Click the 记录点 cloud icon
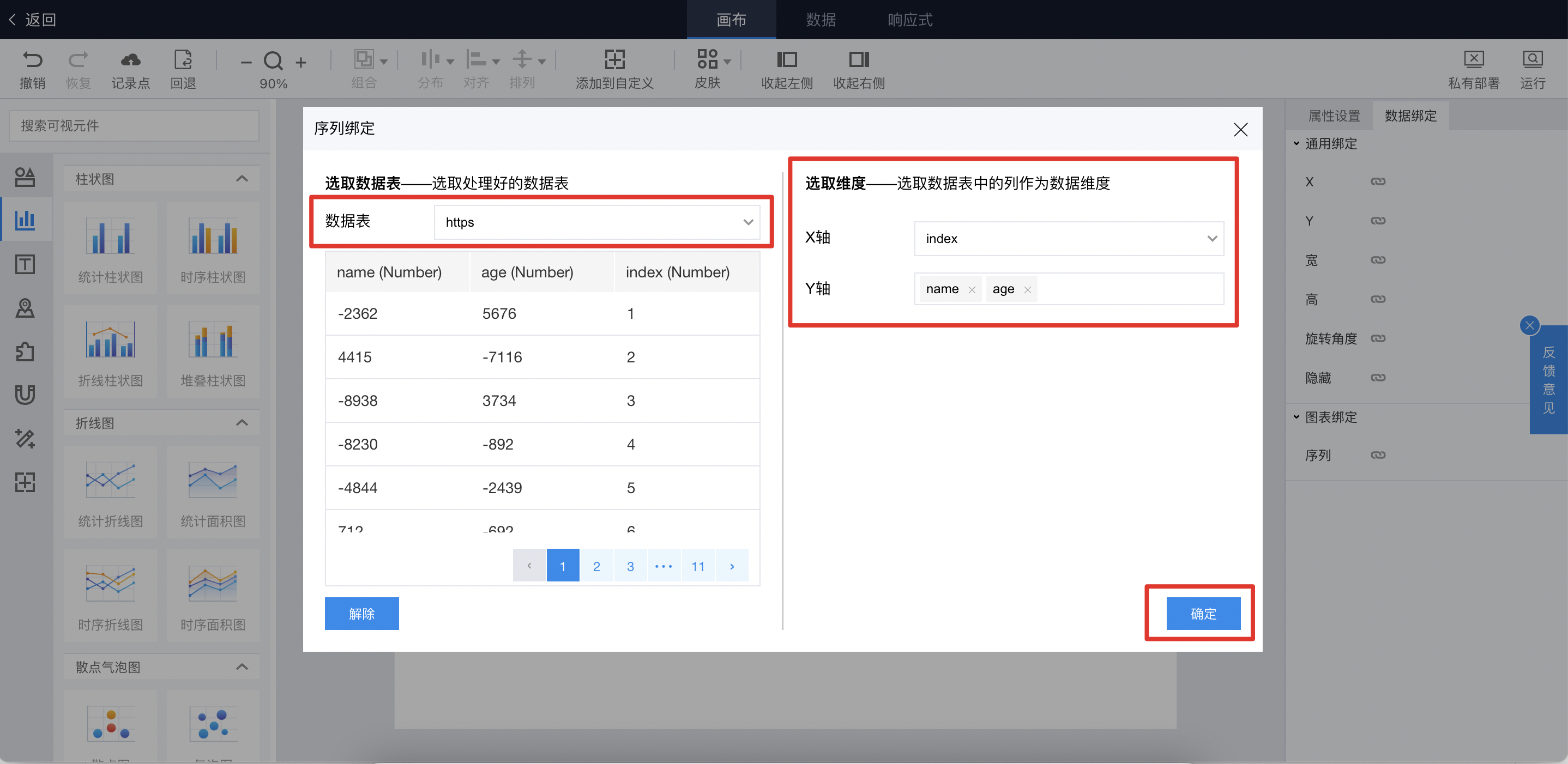Screen dimensions: 1568x764 pyautogui.click(x=130, y=59)
